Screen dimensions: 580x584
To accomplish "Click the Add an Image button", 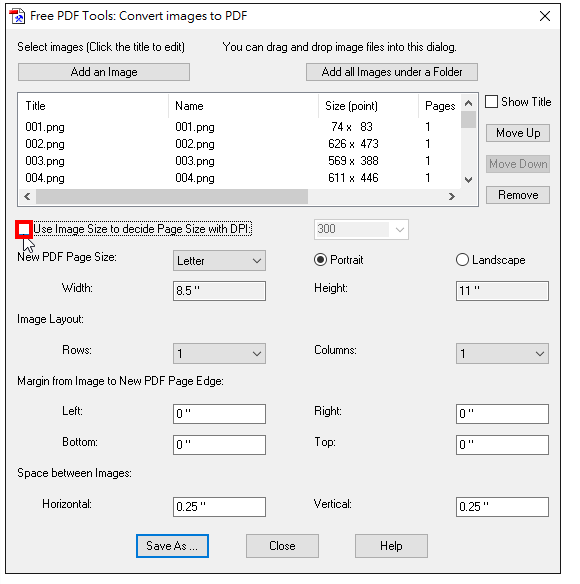I will [x=104, y=72].
